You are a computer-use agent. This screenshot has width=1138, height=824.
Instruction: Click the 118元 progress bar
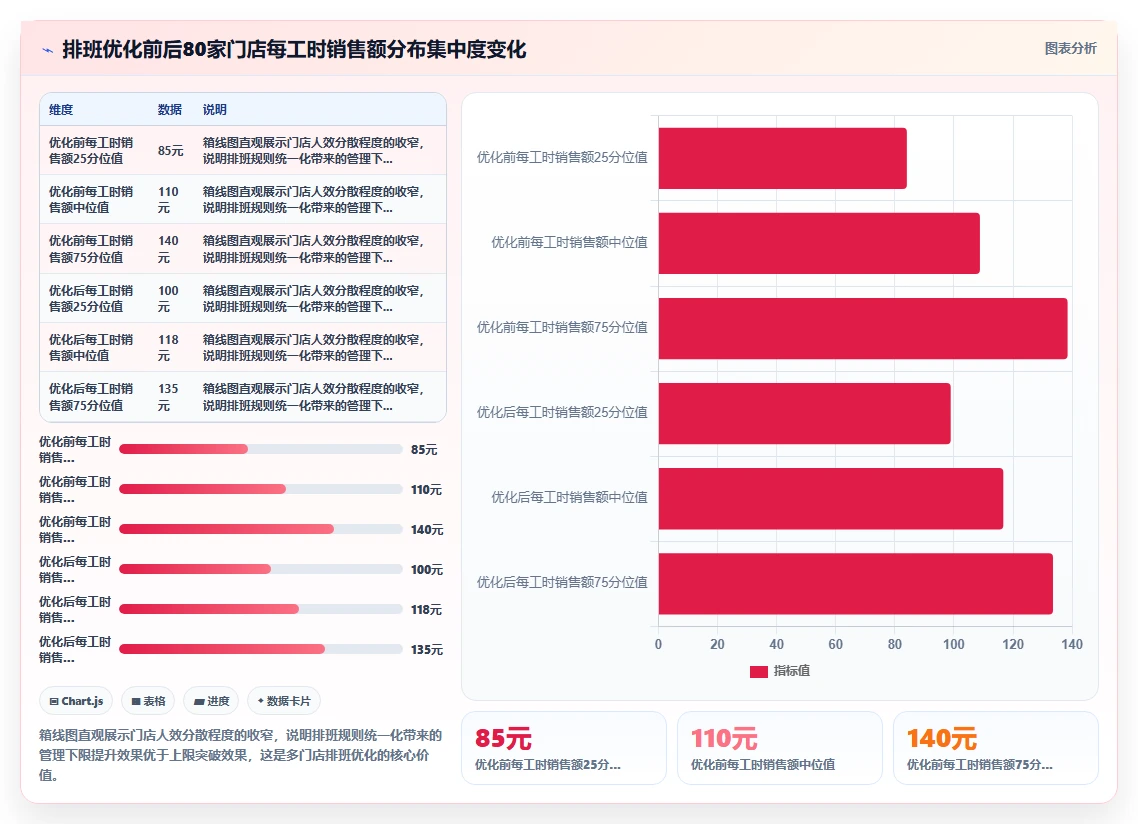pos(261,609)
